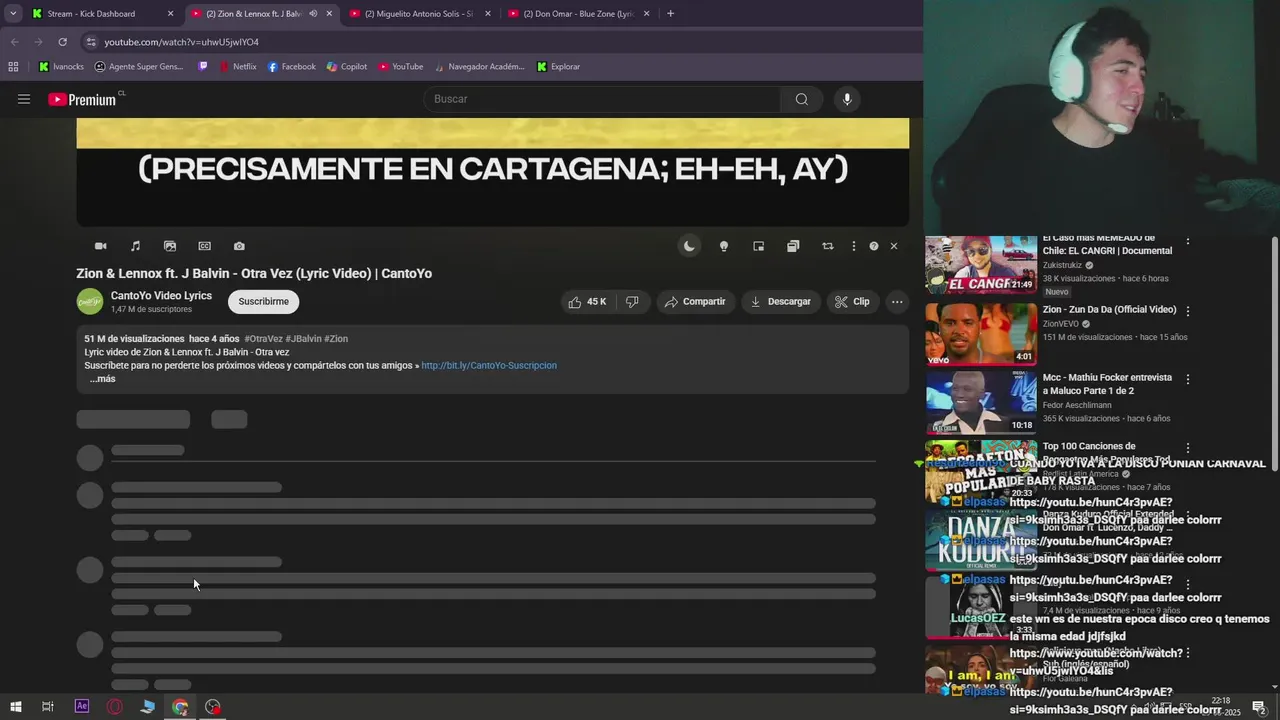Open the Copilot bookmark
1280x720 pixels.
tap(347, 67)
